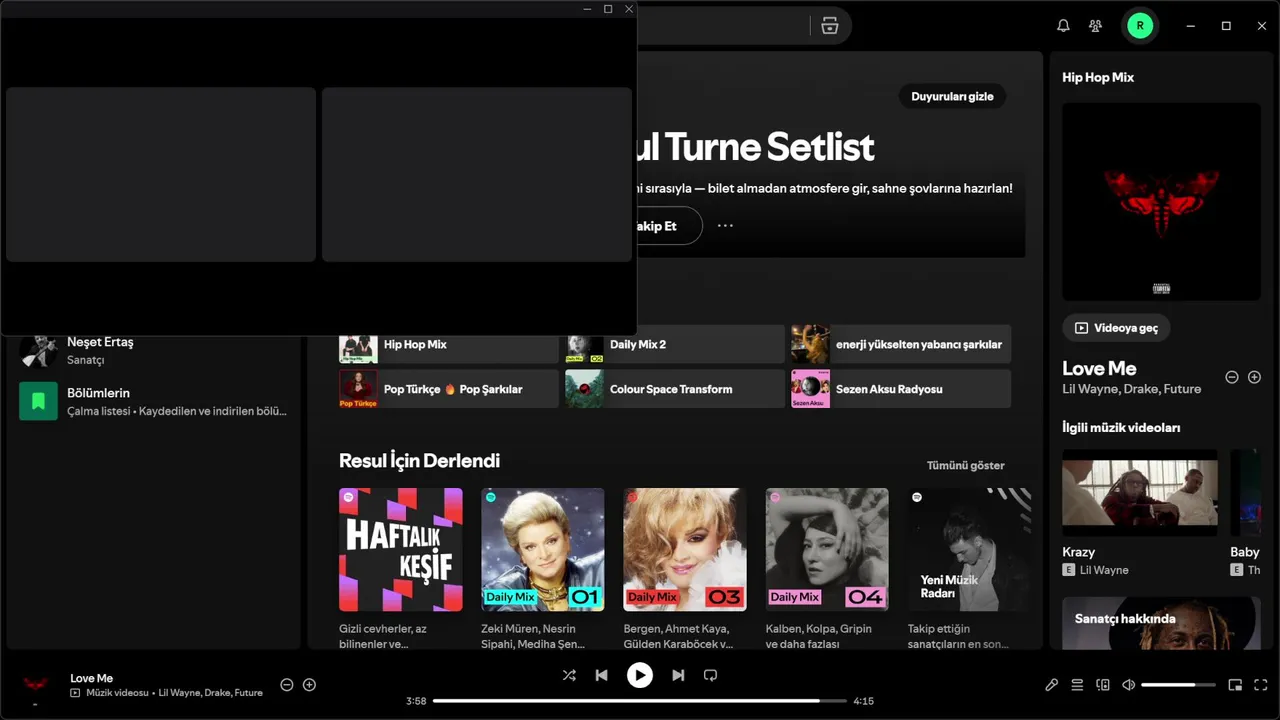The image size is (1280, 720).
Task: Click Resul İçin Derlendi section heading
Action: coord(419,461)
